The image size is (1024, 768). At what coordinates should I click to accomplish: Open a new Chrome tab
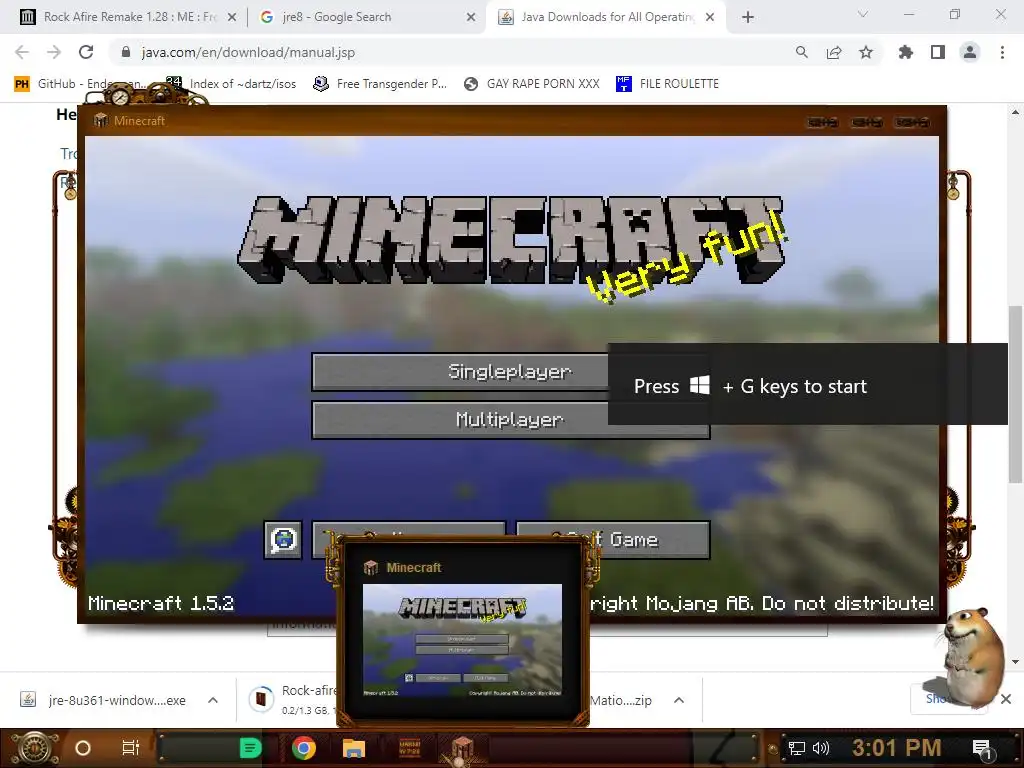[x=748, y=18]
